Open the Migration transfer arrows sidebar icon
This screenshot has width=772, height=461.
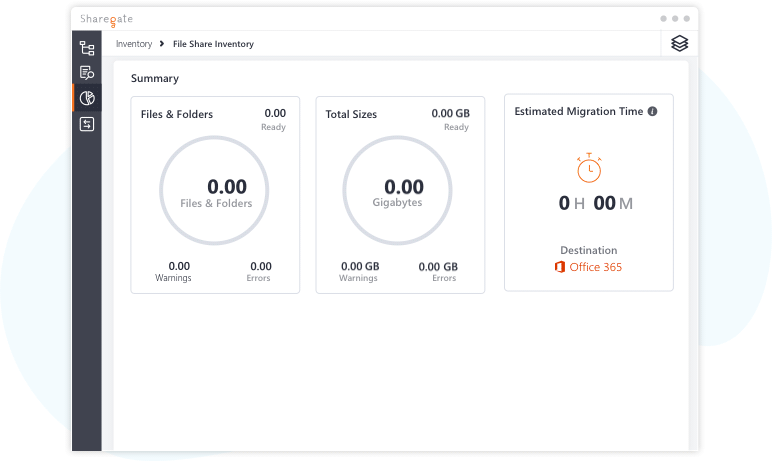[87, 124]
